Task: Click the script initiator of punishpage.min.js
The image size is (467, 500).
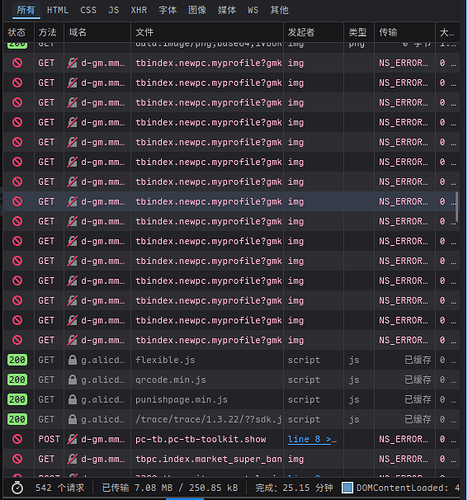Action: (x=304, y=399)
